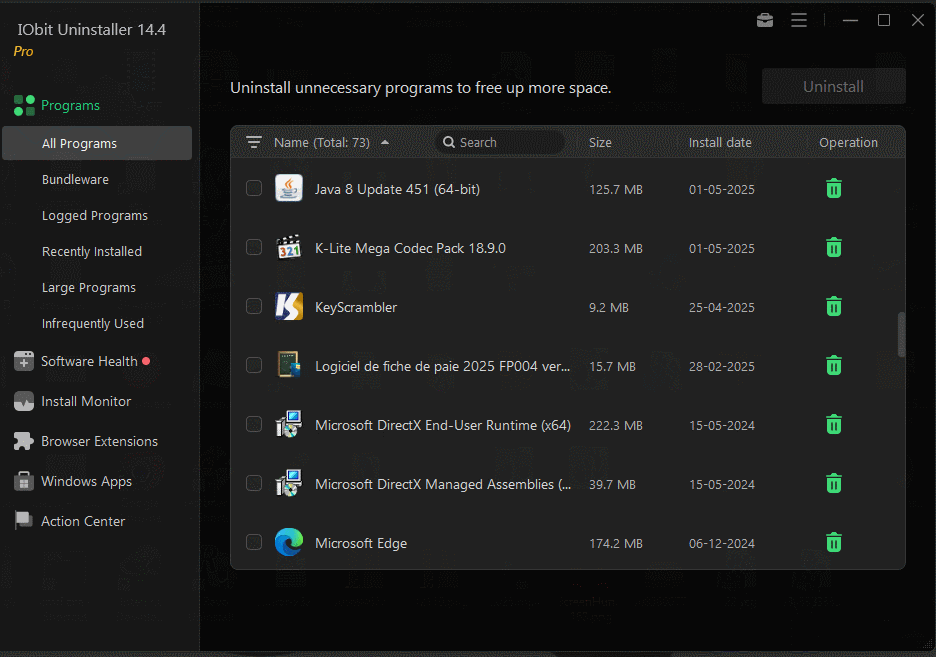This screenshot has width=936, height=657.
Task: Click the Logiciel de fiche de paie icon
Action: (x=289, y=365)
